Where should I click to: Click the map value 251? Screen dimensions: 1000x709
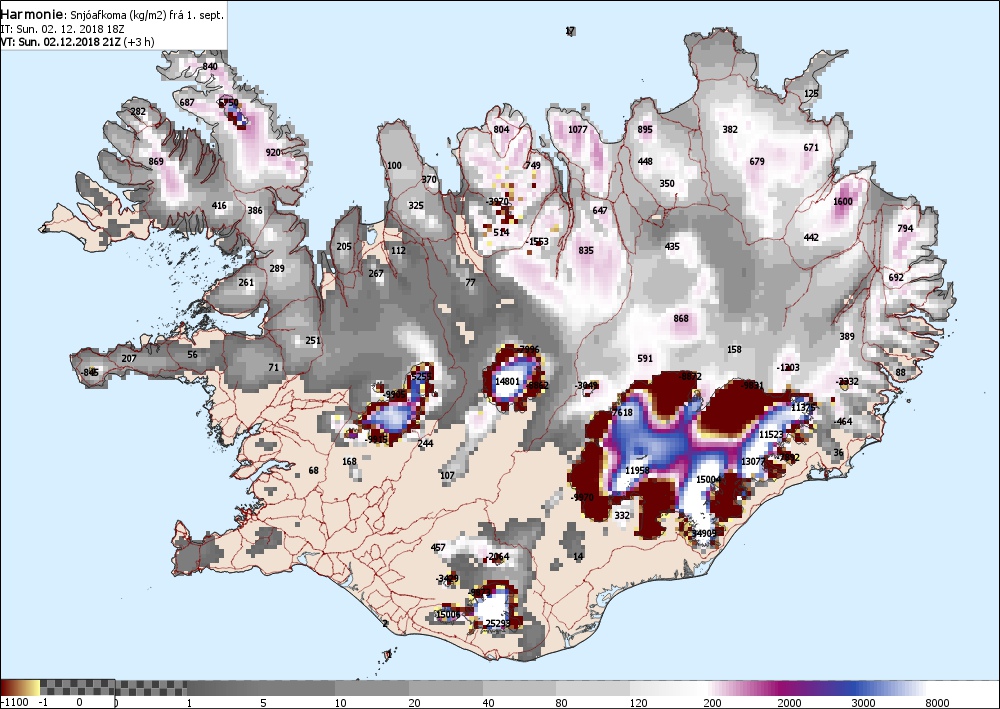(312, 340)
